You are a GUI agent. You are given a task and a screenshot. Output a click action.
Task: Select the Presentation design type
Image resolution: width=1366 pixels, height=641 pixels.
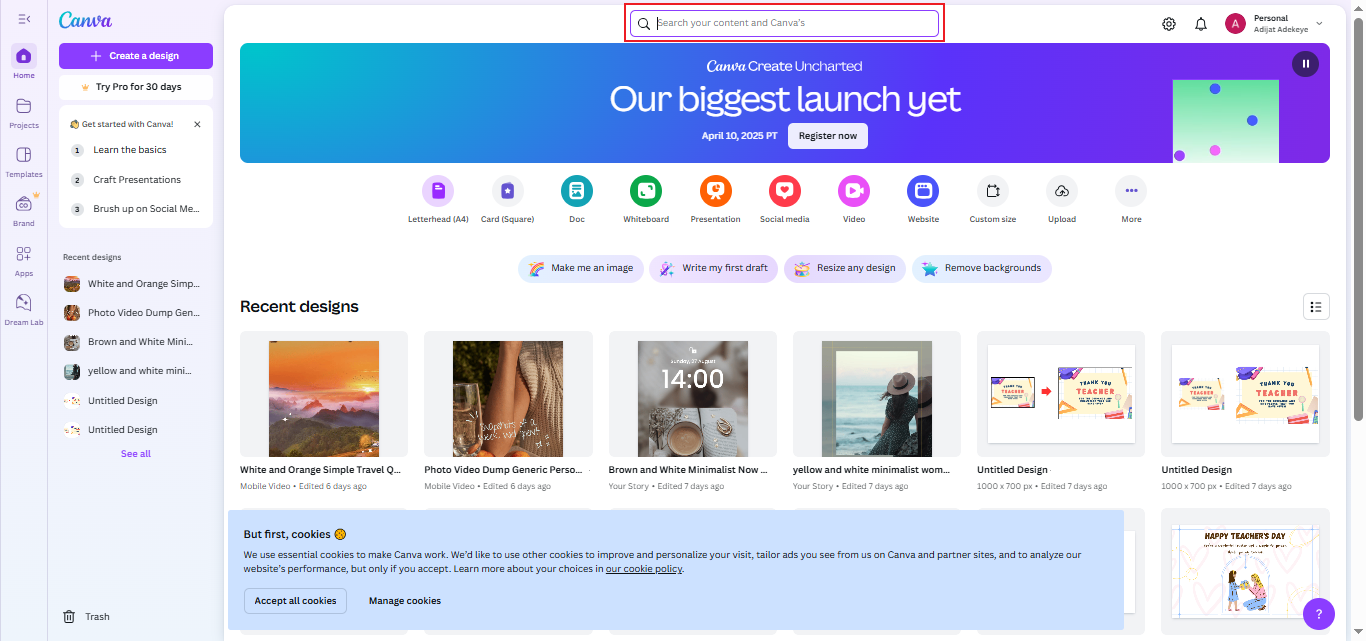tap(715, 200)
